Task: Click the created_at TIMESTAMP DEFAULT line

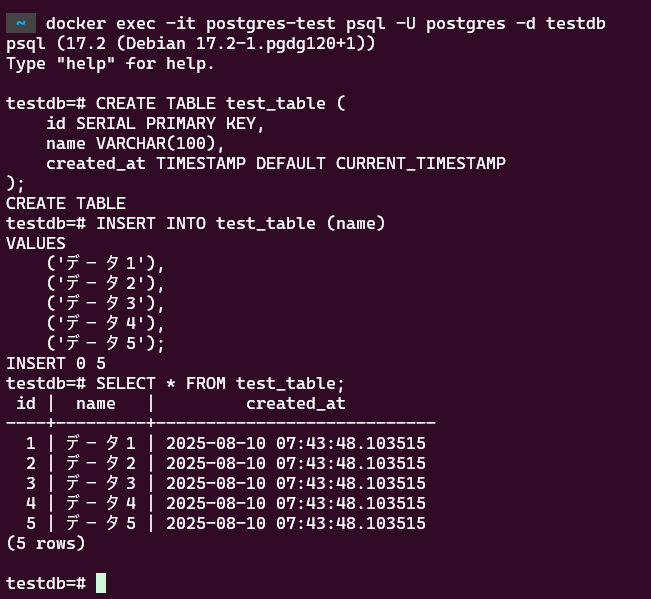Action: [x=276, y=163]
